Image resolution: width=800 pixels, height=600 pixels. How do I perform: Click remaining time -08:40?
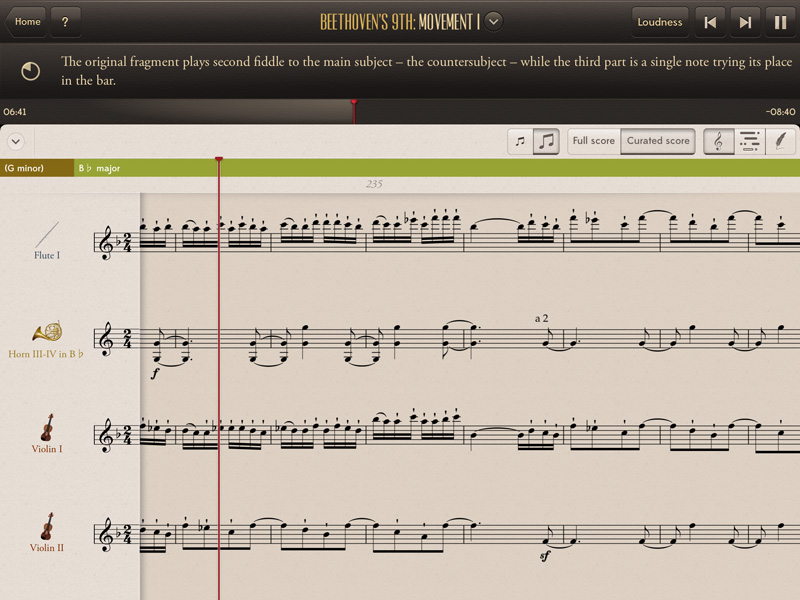point(780,112)
